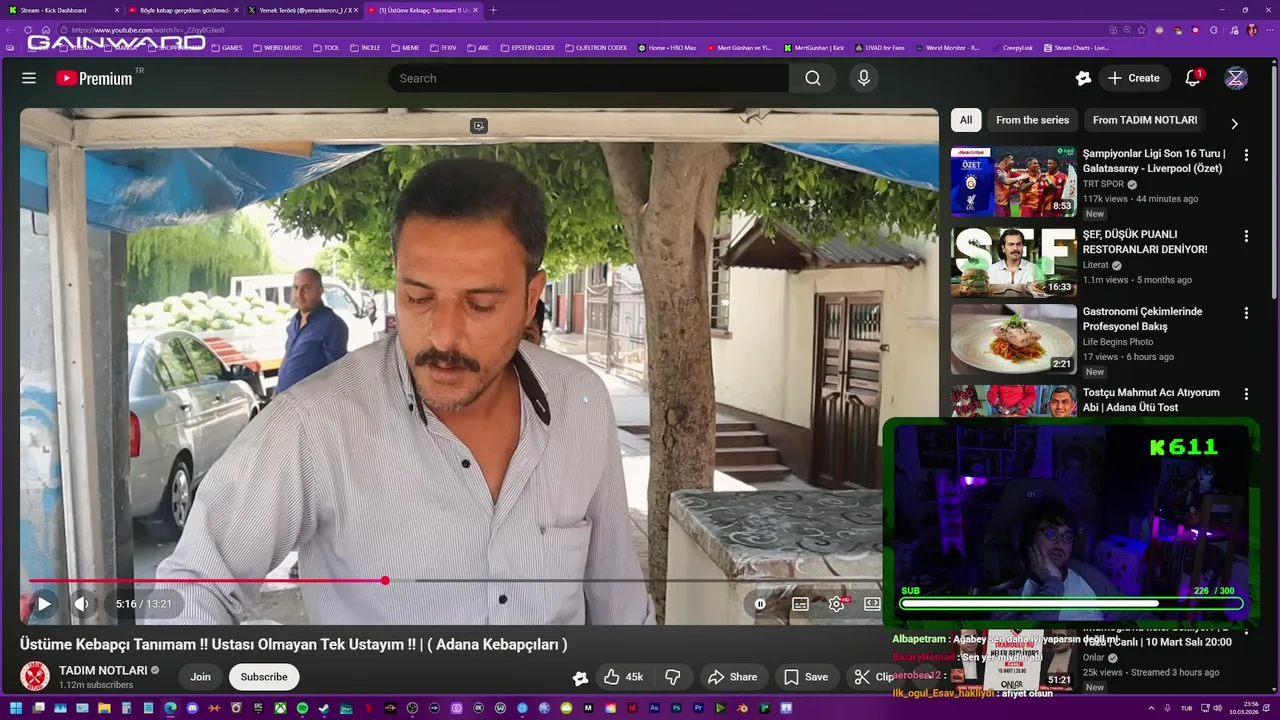1280x720 pixels.
Task: Open a new browser tab plus
Action: point(493,10)
